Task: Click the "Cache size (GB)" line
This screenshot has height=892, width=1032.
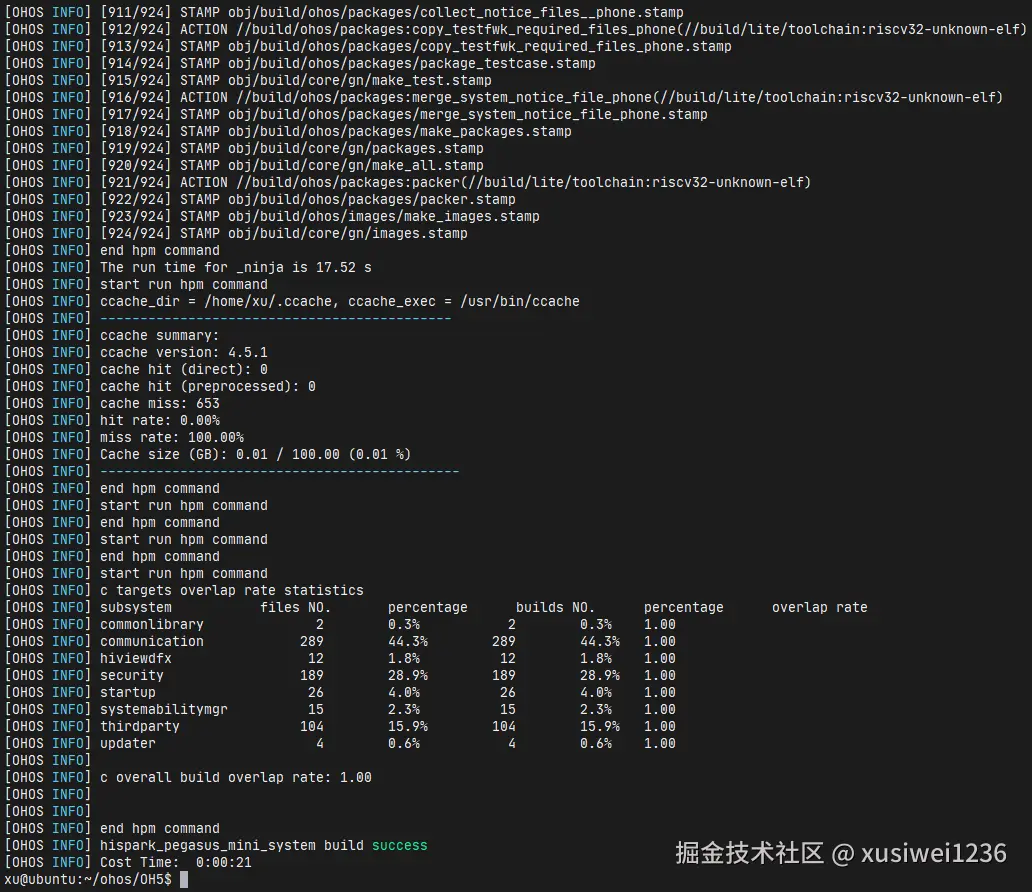Action: (255, 454)
